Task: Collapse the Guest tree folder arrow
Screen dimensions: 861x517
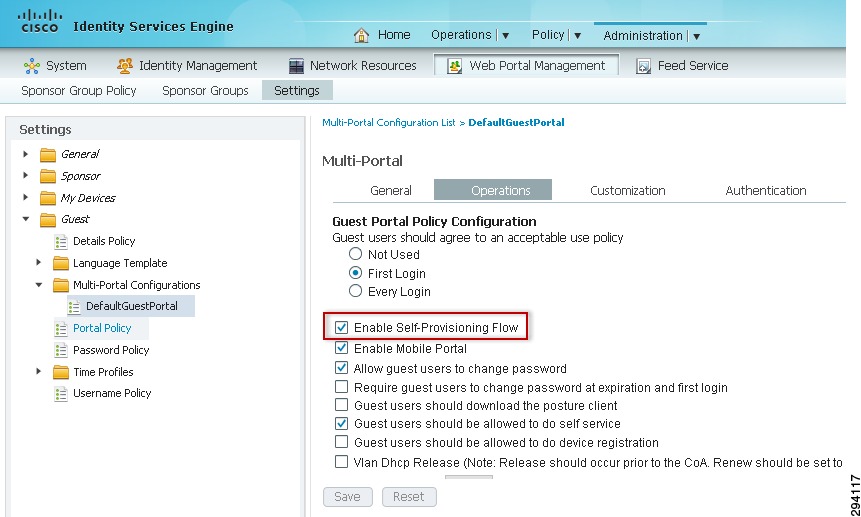Action: [x=25, y=219]
